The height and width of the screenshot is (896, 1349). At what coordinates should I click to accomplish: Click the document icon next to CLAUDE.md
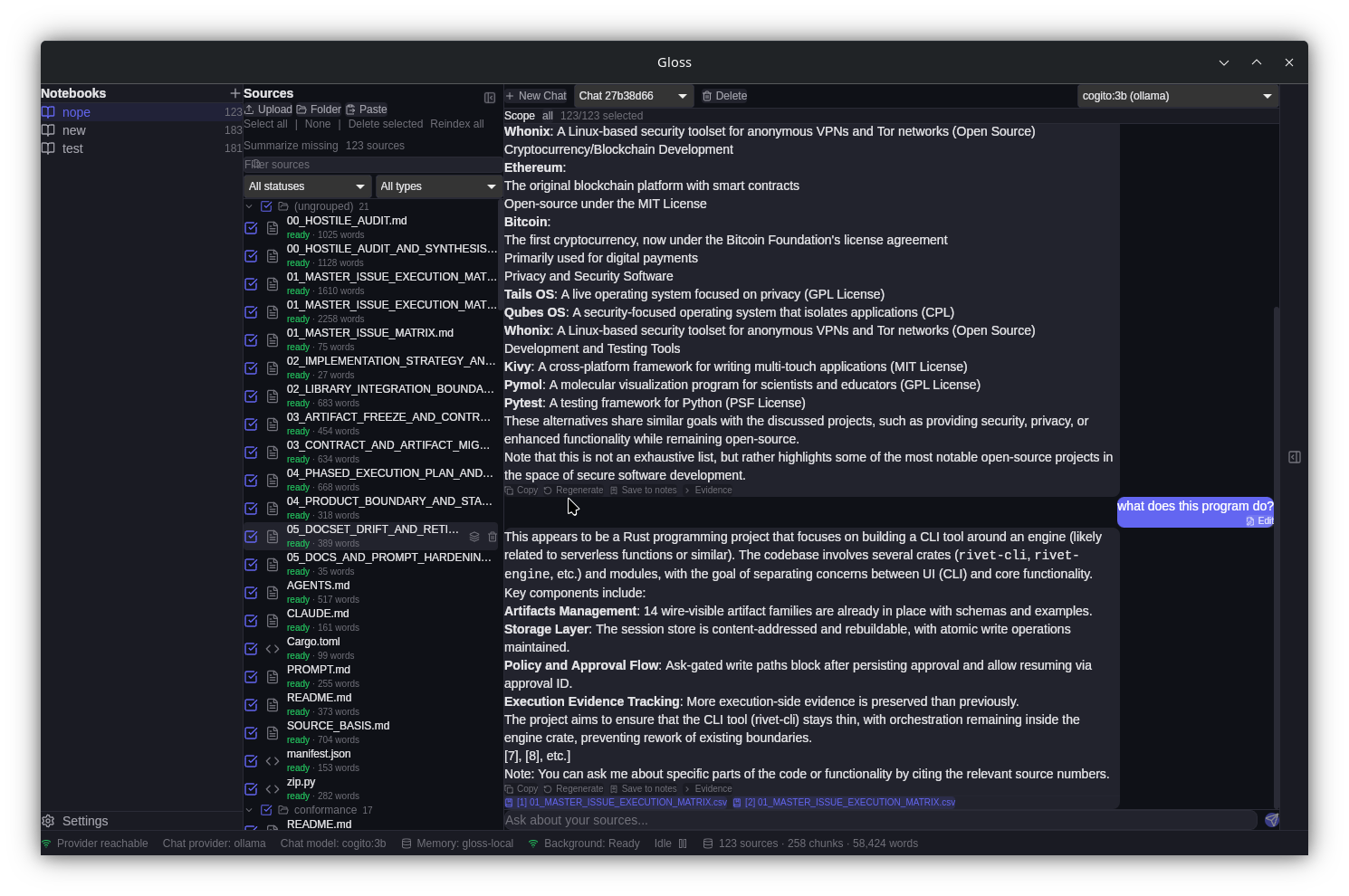click(x=273, y=621)
